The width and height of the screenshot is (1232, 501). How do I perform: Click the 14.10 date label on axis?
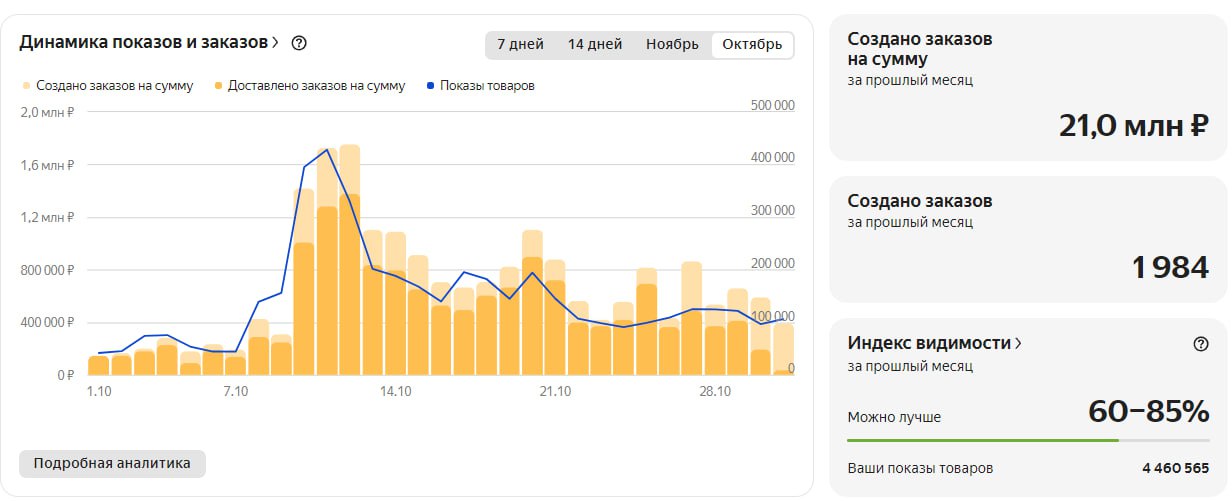395,392
